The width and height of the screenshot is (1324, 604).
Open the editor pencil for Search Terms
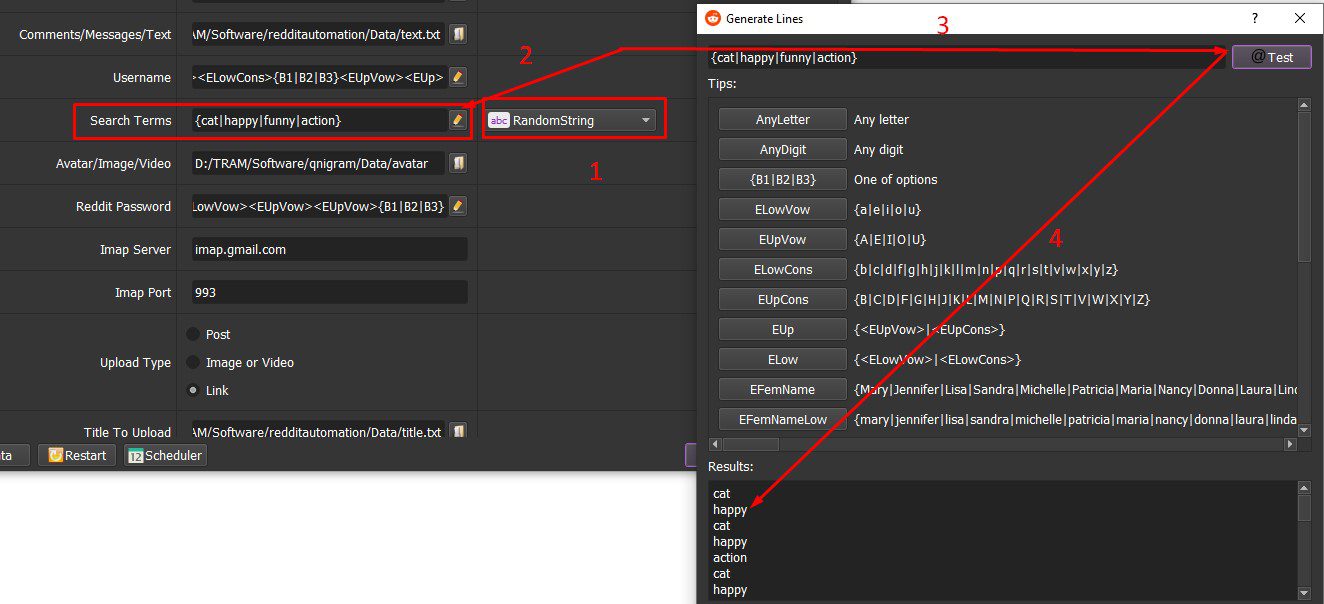click(458, 120)
